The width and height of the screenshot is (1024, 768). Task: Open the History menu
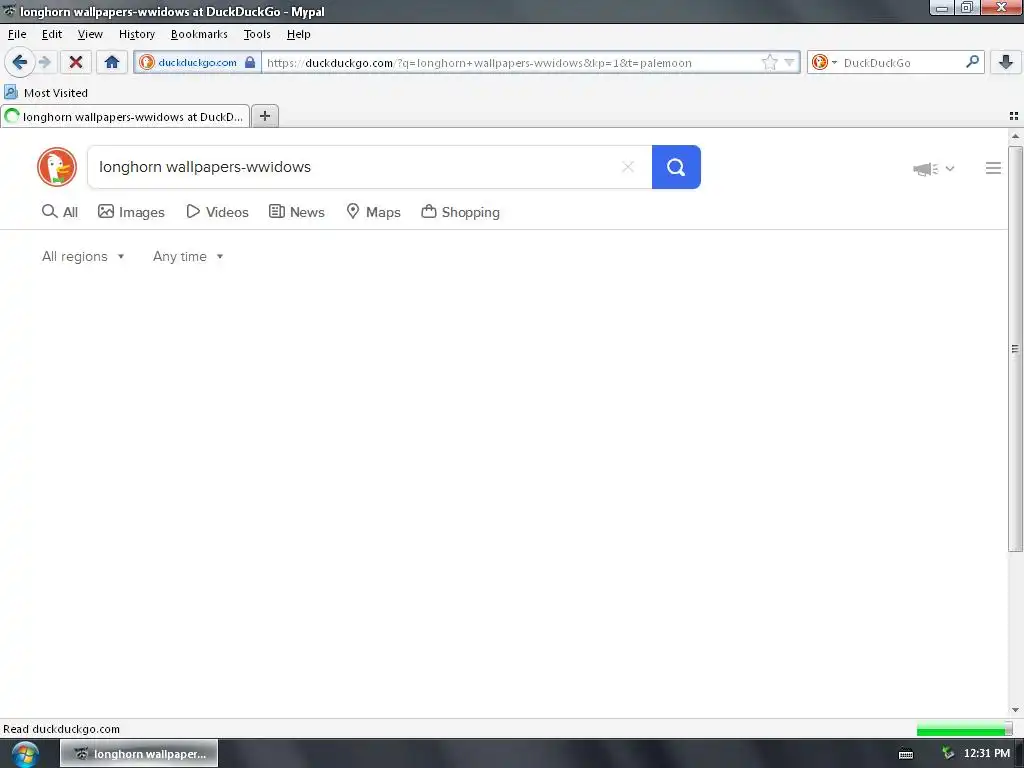(136, 34)
